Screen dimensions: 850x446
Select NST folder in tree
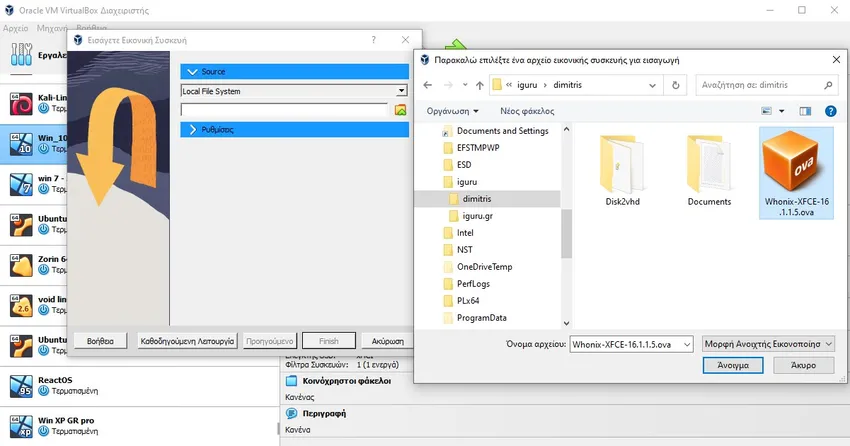point(465,250)
